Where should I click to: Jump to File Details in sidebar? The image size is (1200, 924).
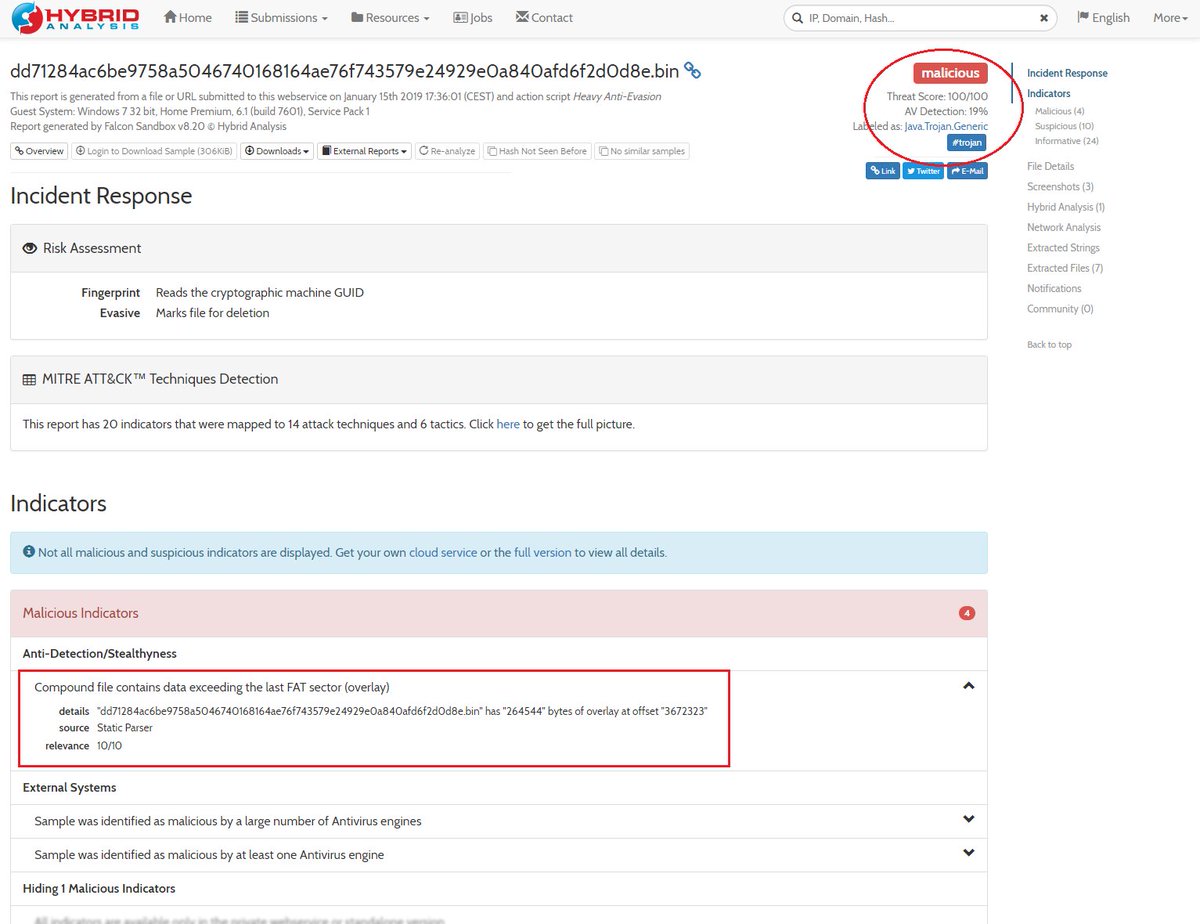coord(1050,166)
